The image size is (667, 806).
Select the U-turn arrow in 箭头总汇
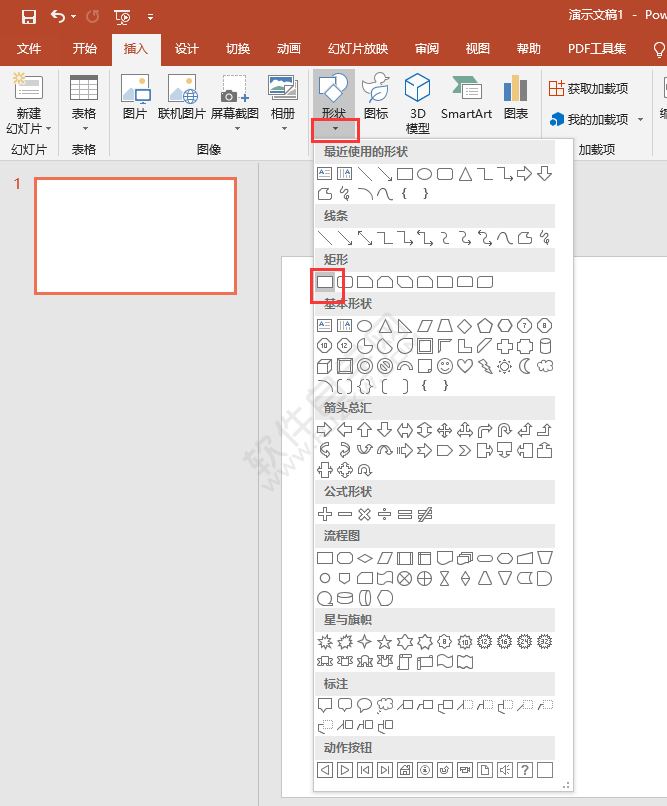coord(505,430)
